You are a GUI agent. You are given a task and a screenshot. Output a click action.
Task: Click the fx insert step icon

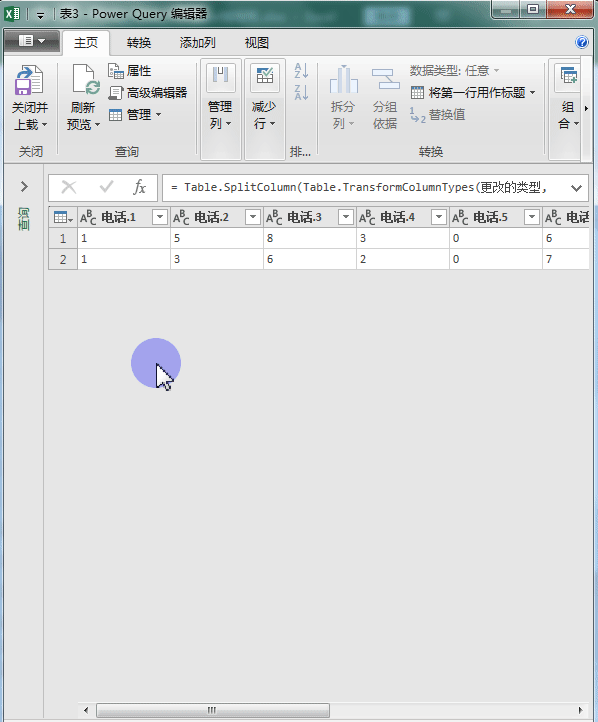click(139, 187)
